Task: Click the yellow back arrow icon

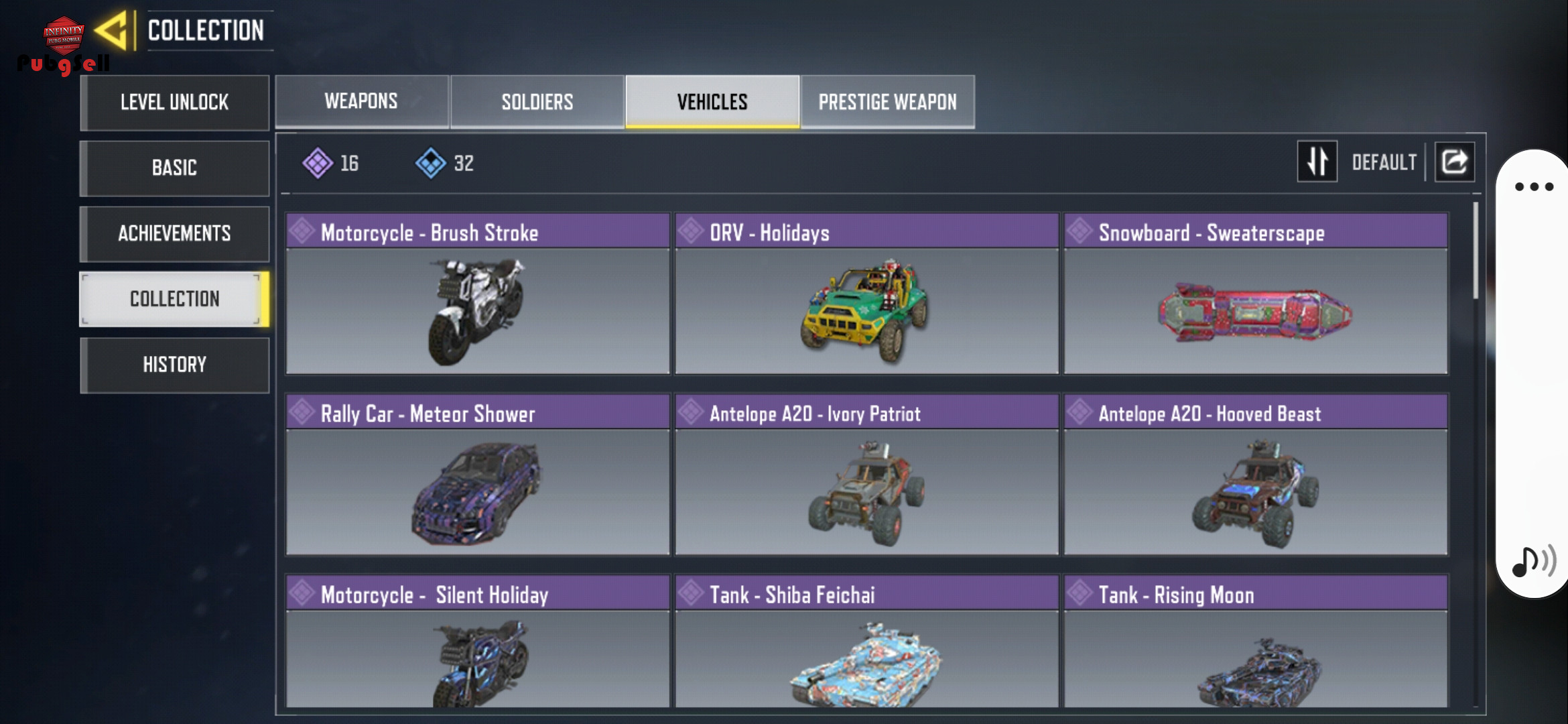Action: coord(111,31)
